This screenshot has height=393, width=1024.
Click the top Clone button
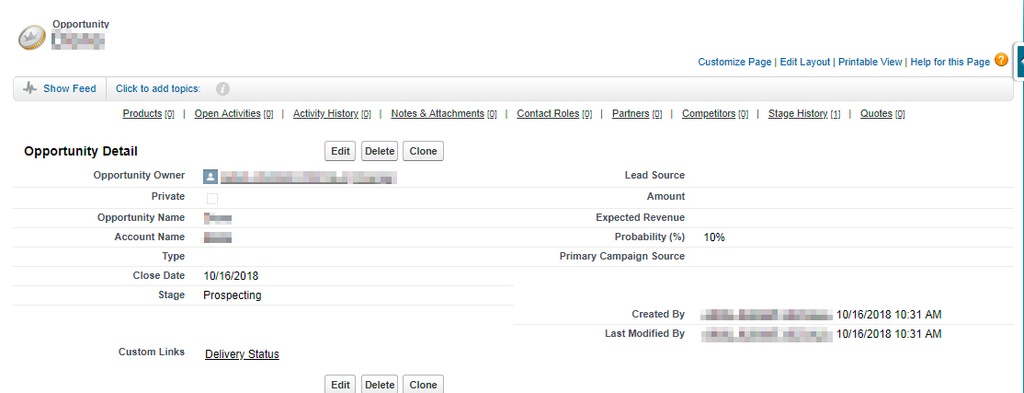(x=423, y=151)
